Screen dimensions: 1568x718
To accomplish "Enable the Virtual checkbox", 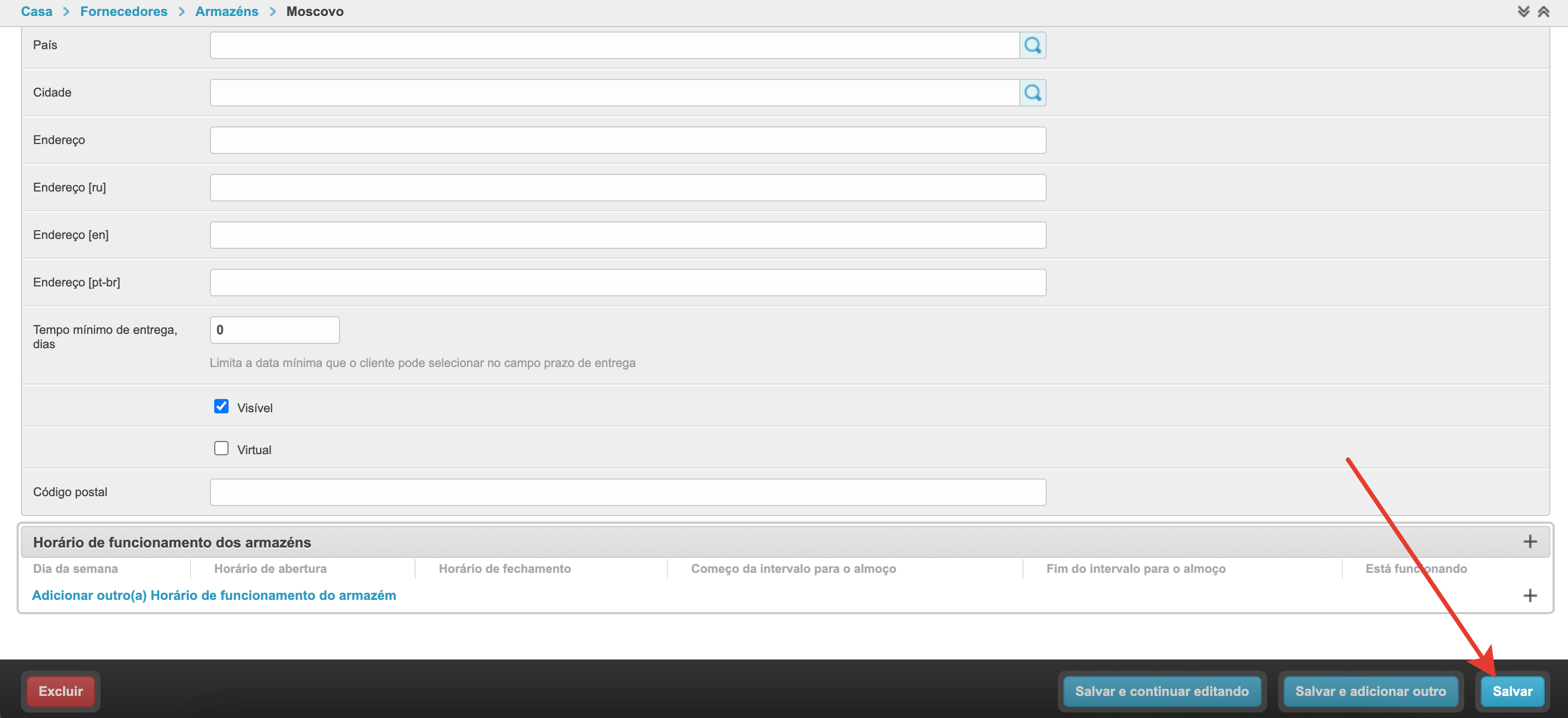I will click(x=221, y=449).
